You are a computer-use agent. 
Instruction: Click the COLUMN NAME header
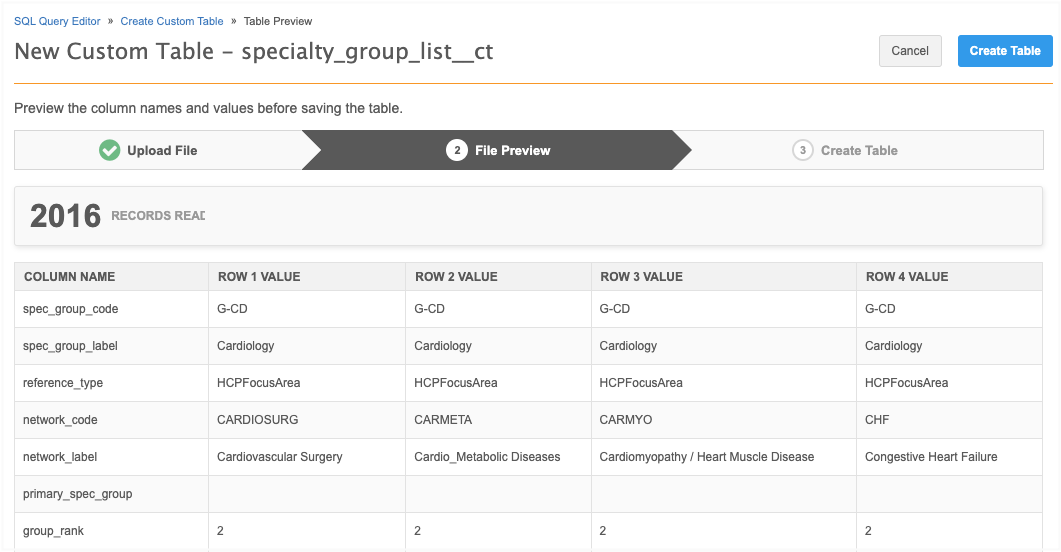click(69, 277)
